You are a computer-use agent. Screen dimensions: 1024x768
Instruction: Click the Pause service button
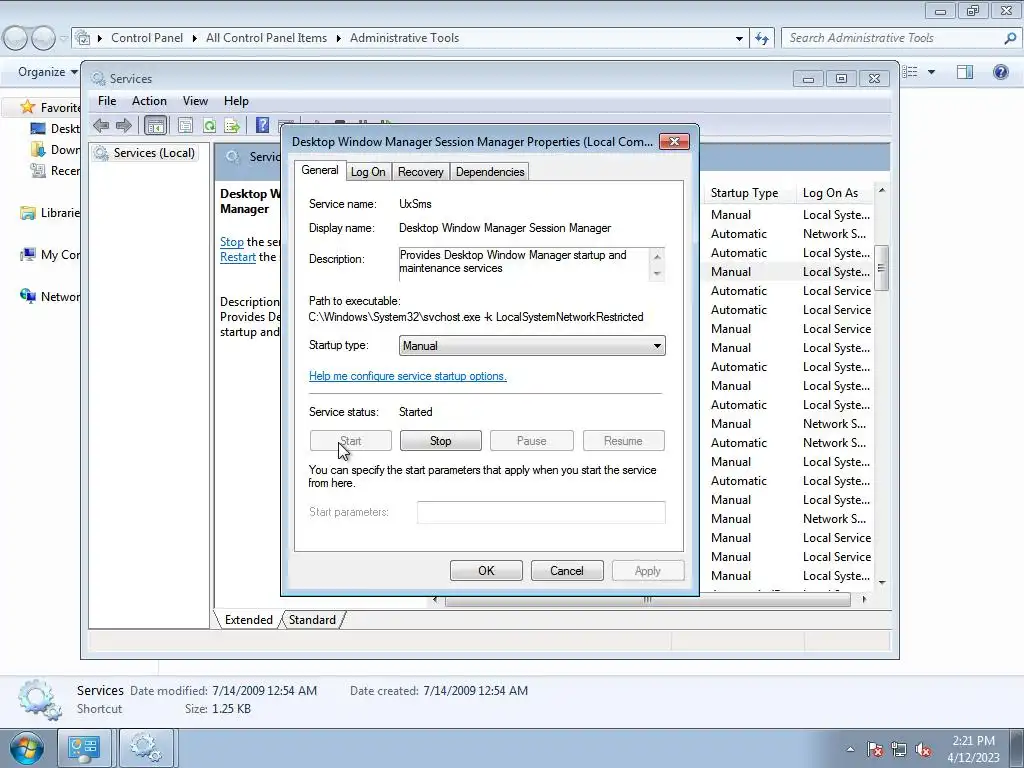[x=531, y=441]
